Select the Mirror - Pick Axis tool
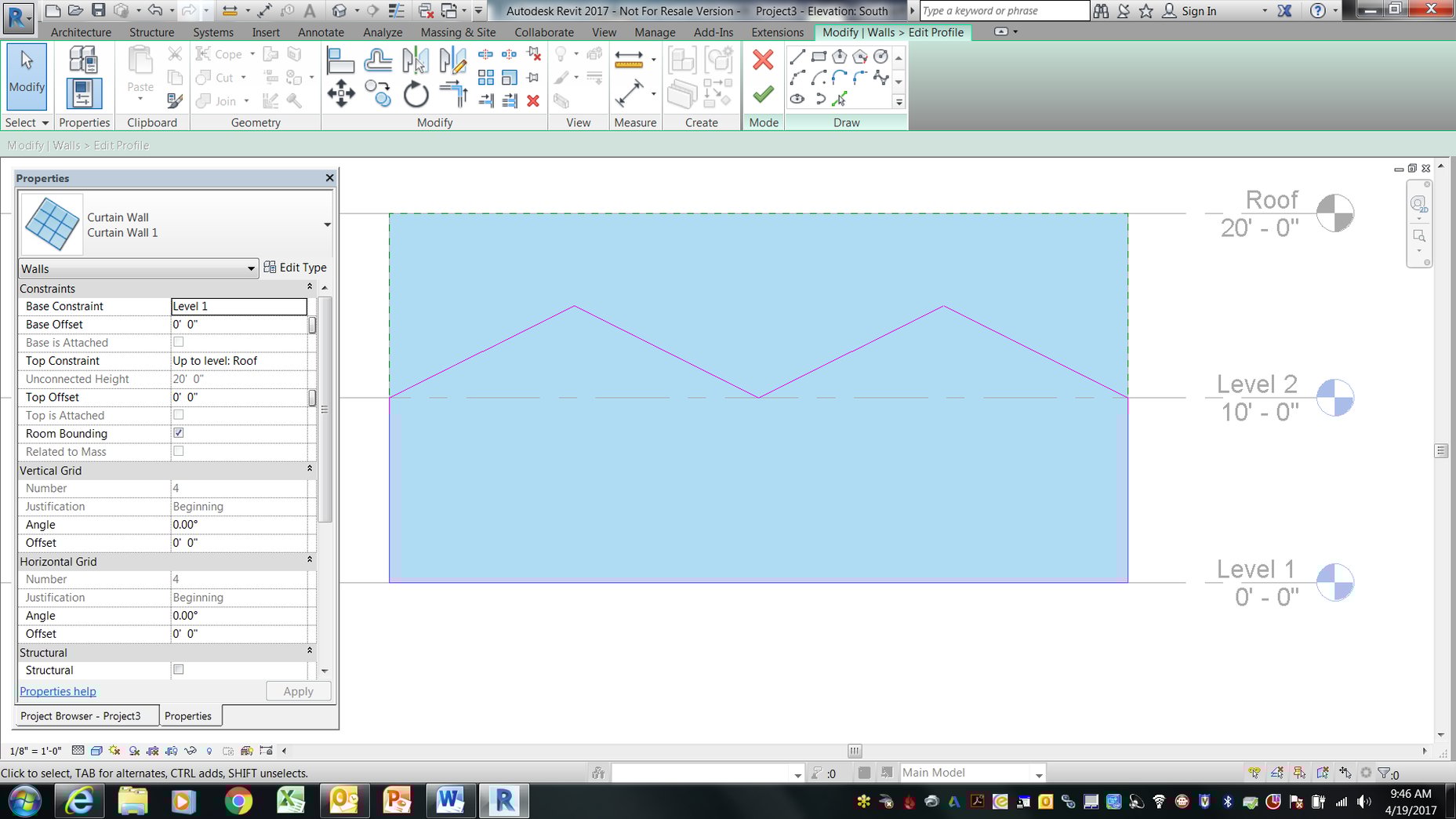Image resolution: width=1456 pixels, height=819 pixels. (415, 60)
